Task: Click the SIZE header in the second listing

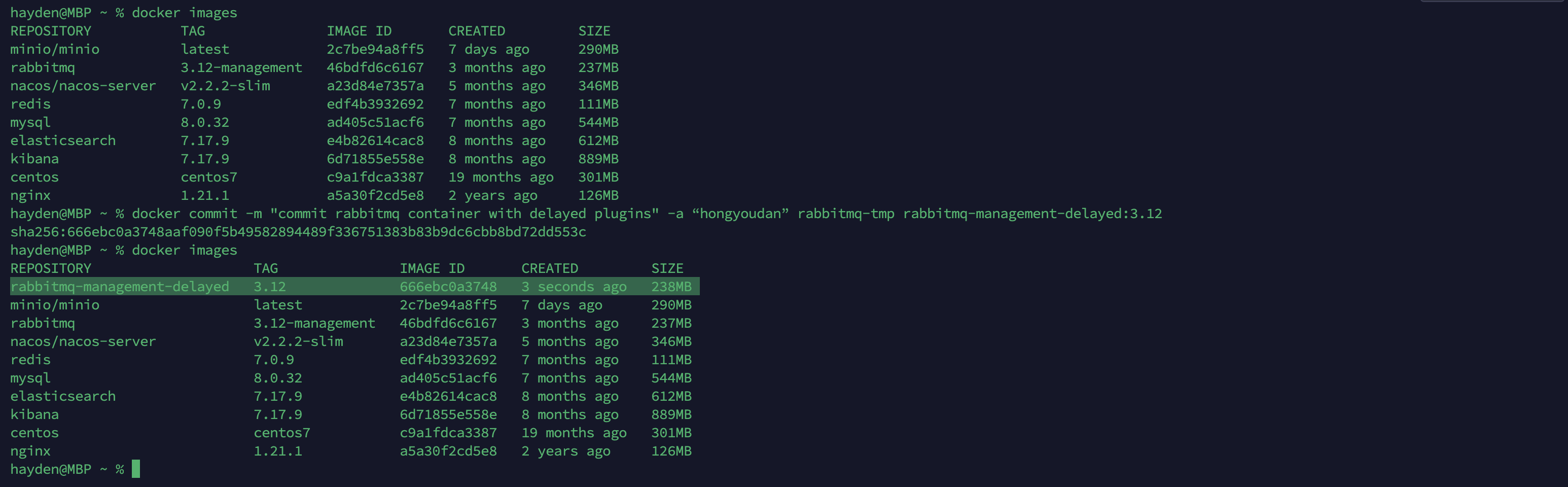Action: [x=667, y=268]
